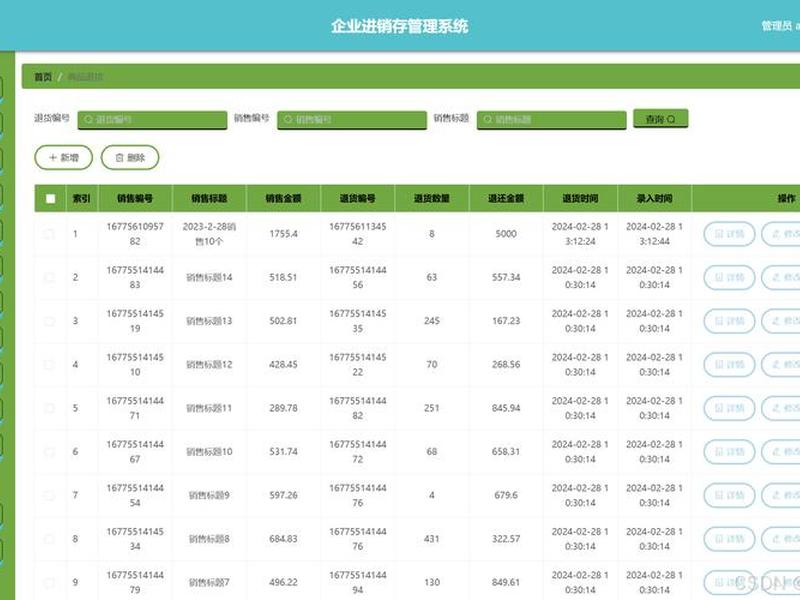This screenshot has height=600, width=800.
Task: Click the 首页 breadcrumb link
Action: pos(43,77)
